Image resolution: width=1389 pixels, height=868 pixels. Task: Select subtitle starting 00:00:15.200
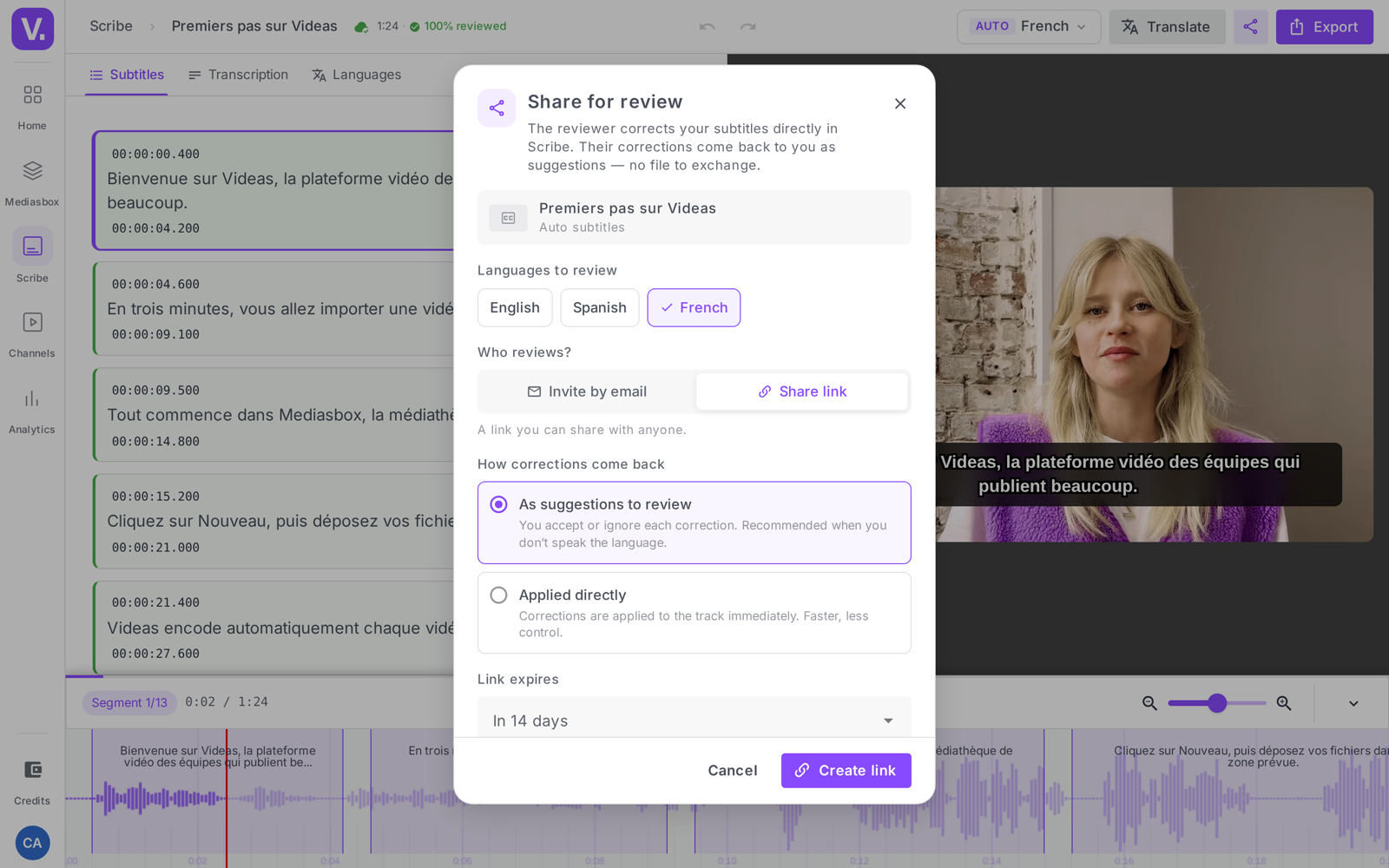click(273, 521)
